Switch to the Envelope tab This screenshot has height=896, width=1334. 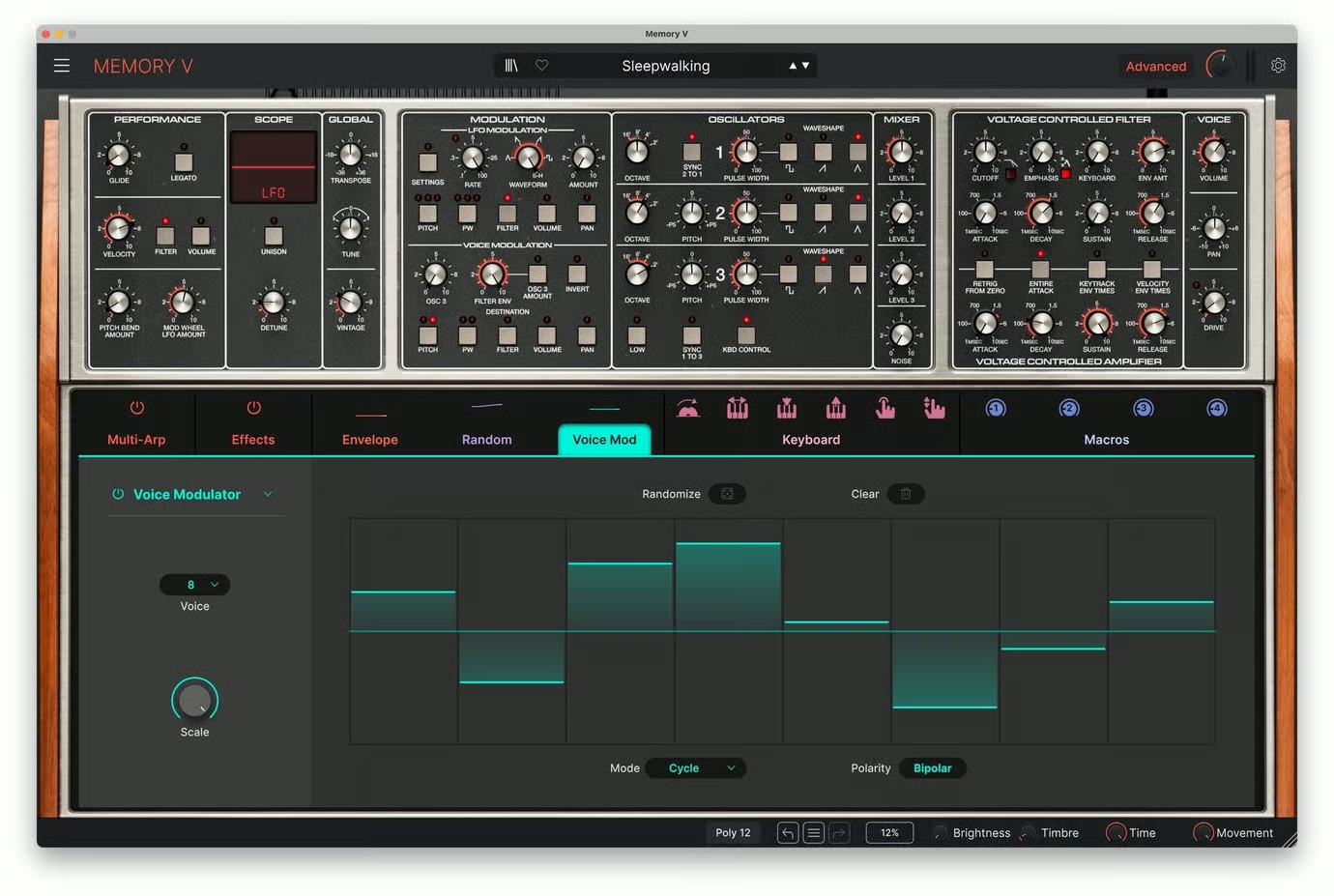370,440
